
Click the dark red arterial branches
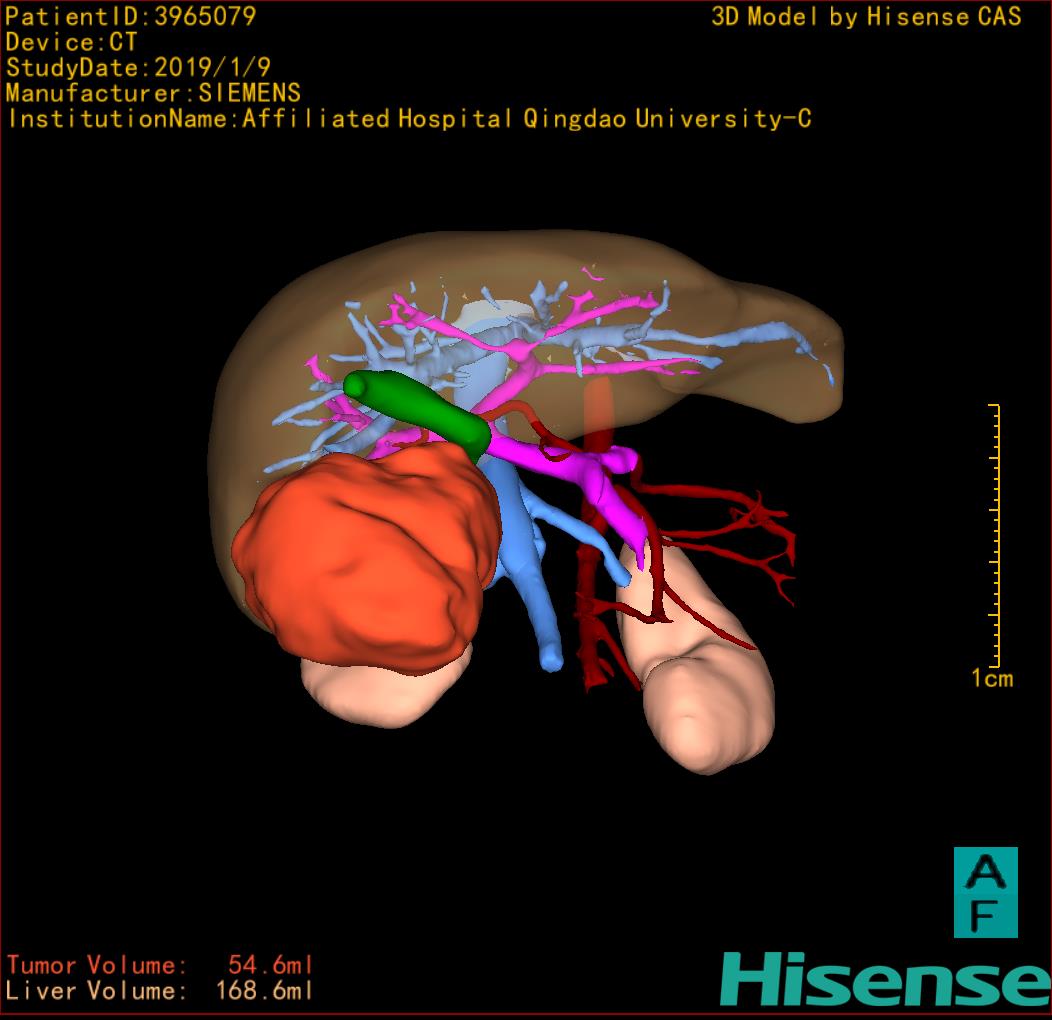pyautogui.click(x=740, y=540)
